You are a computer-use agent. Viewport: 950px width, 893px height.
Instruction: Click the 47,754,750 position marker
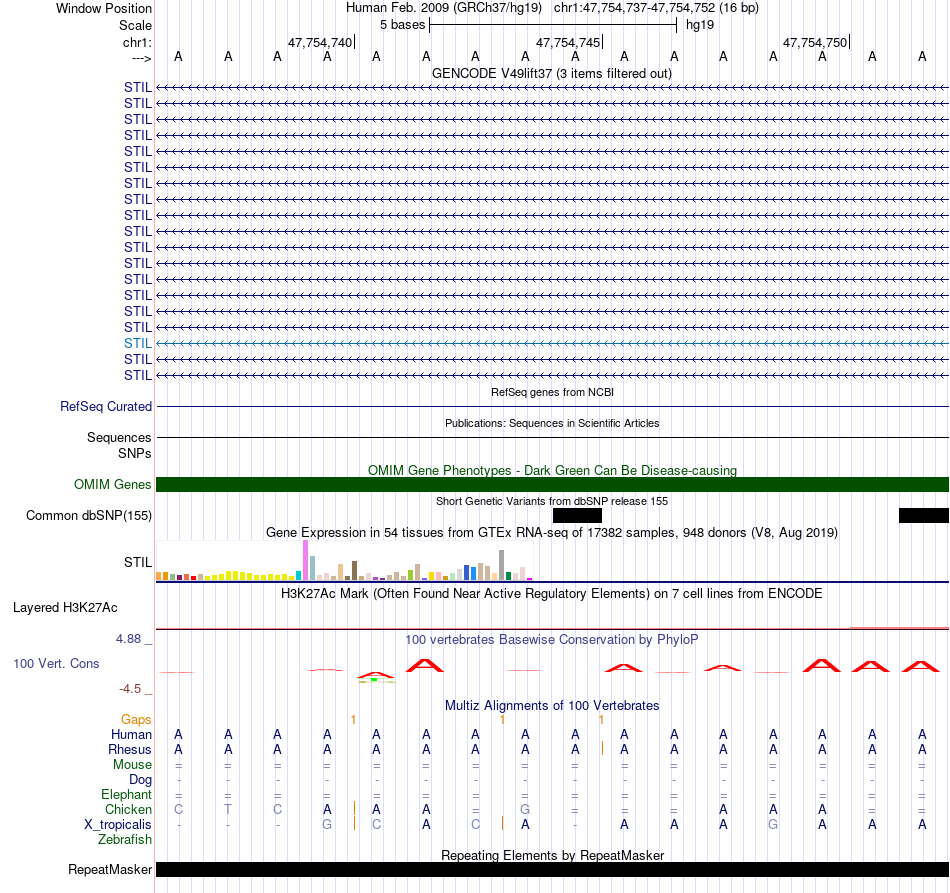coord(815,42)
